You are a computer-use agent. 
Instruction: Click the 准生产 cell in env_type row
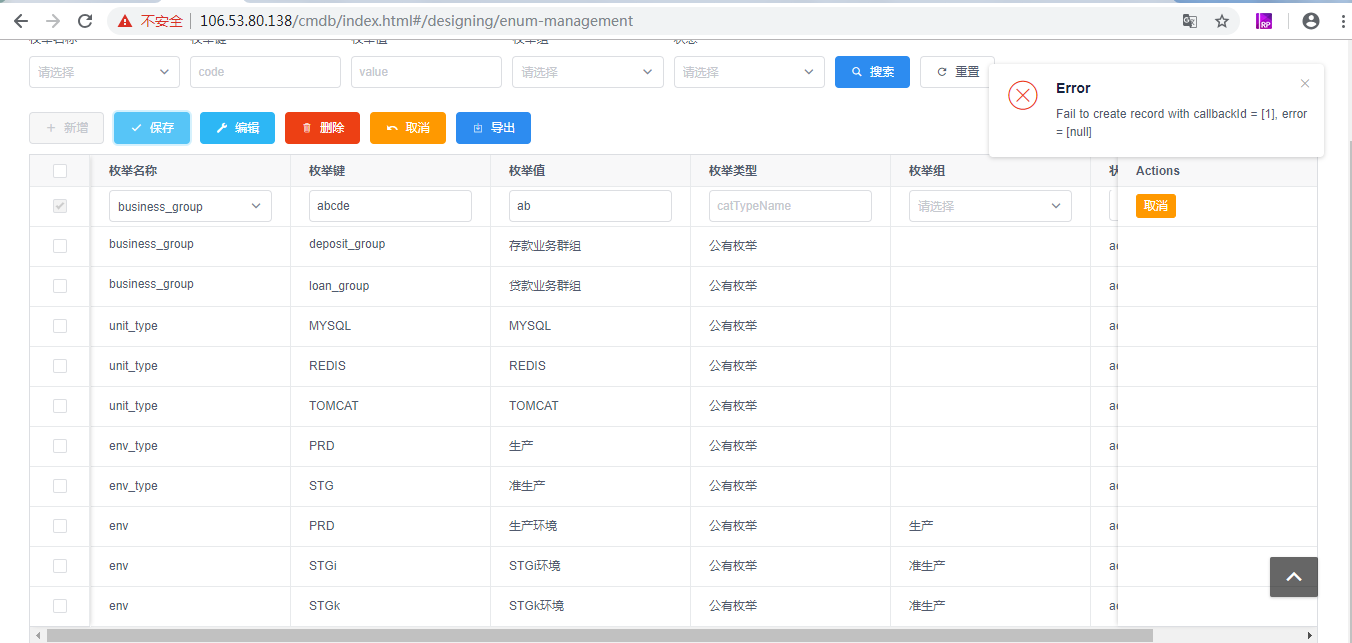coord(527,486)
